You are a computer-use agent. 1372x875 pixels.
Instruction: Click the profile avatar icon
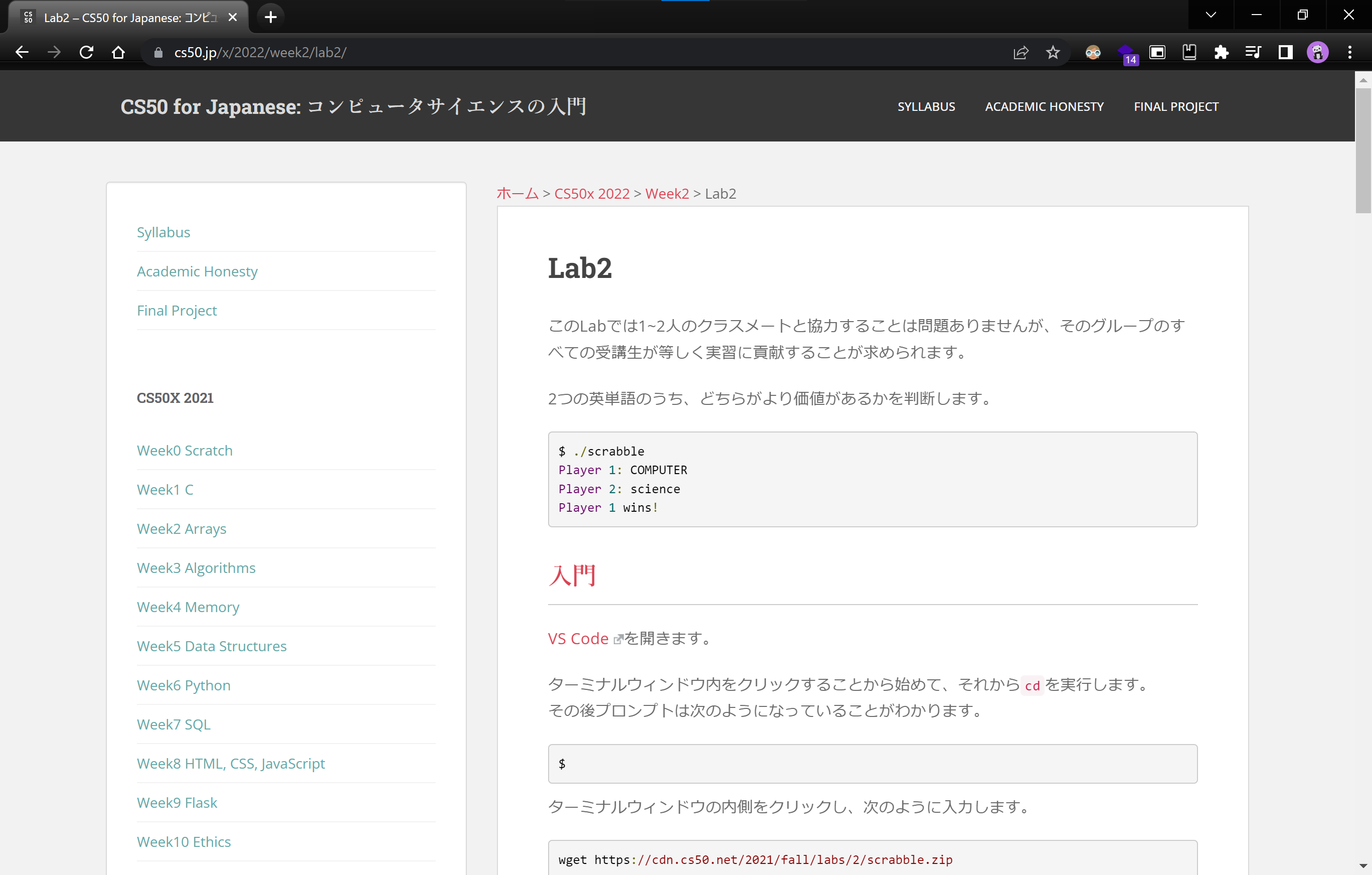tap(1317, 53)
